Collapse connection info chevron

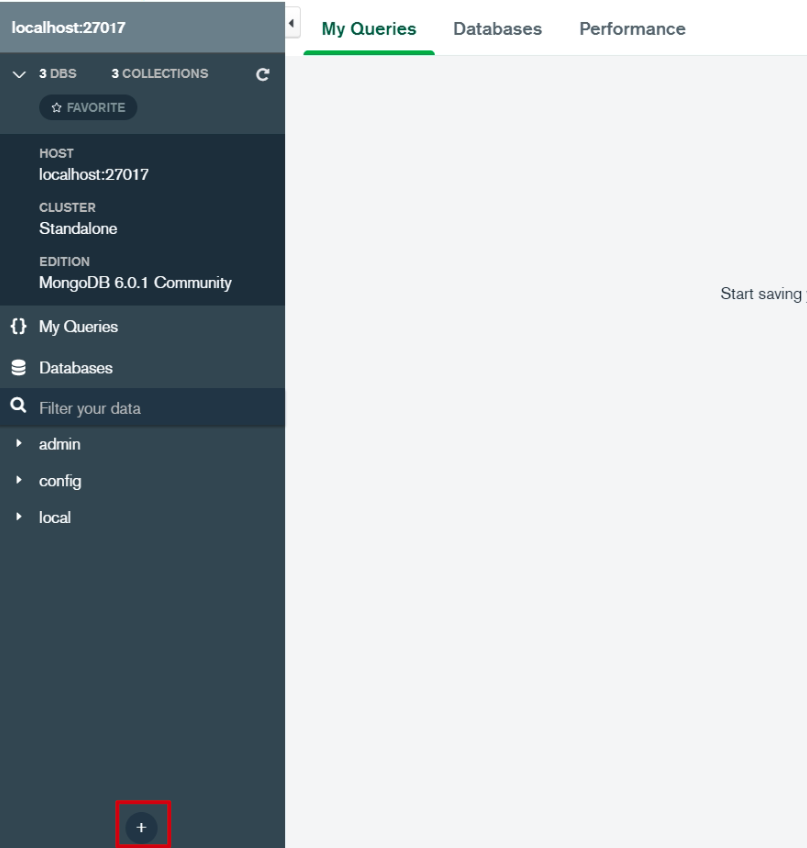coord(19,74)
